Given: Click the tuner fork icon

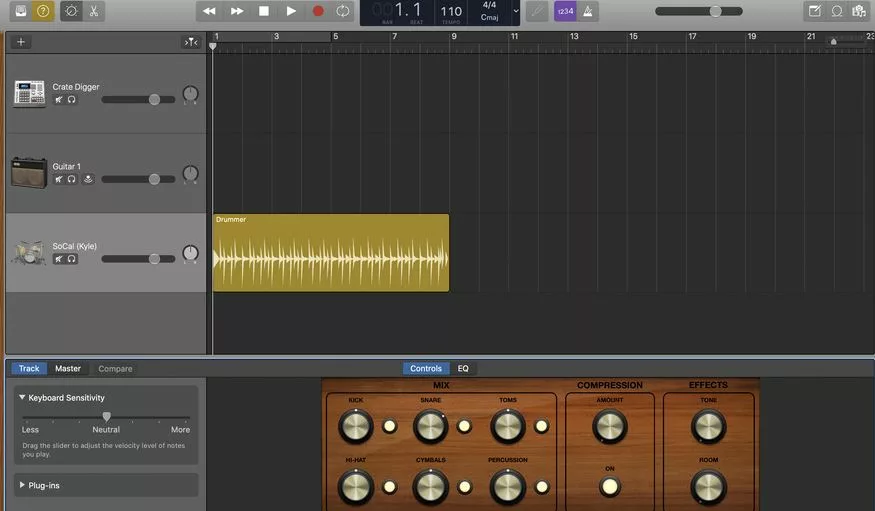Looking at the screenshot, I should pos(537,11).
